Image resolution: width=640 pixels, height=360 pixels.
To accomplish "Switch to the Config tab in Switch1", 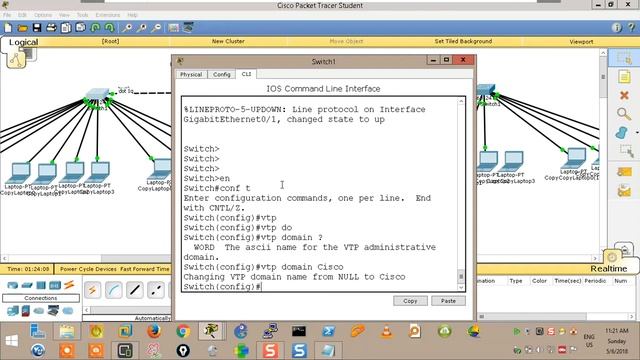I will pos(222,74).
